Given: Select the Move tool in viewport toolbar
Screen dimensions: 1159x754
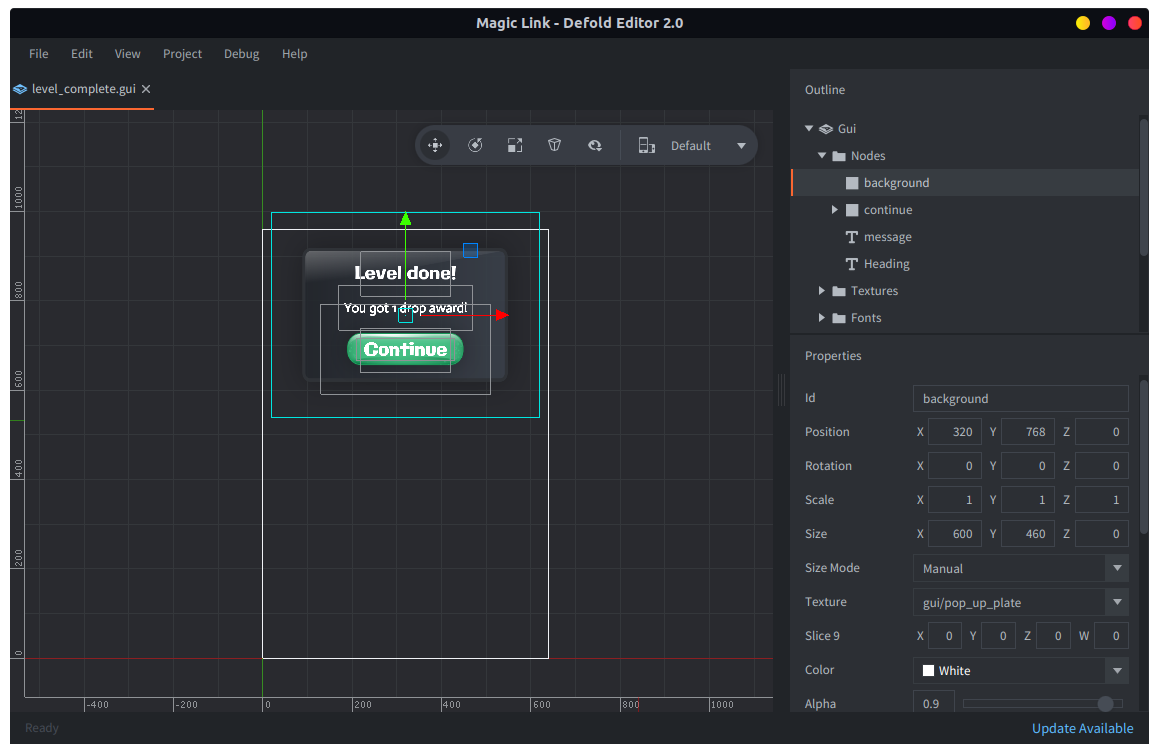Looking at the screenshot, I should click(x=435, y=146).
